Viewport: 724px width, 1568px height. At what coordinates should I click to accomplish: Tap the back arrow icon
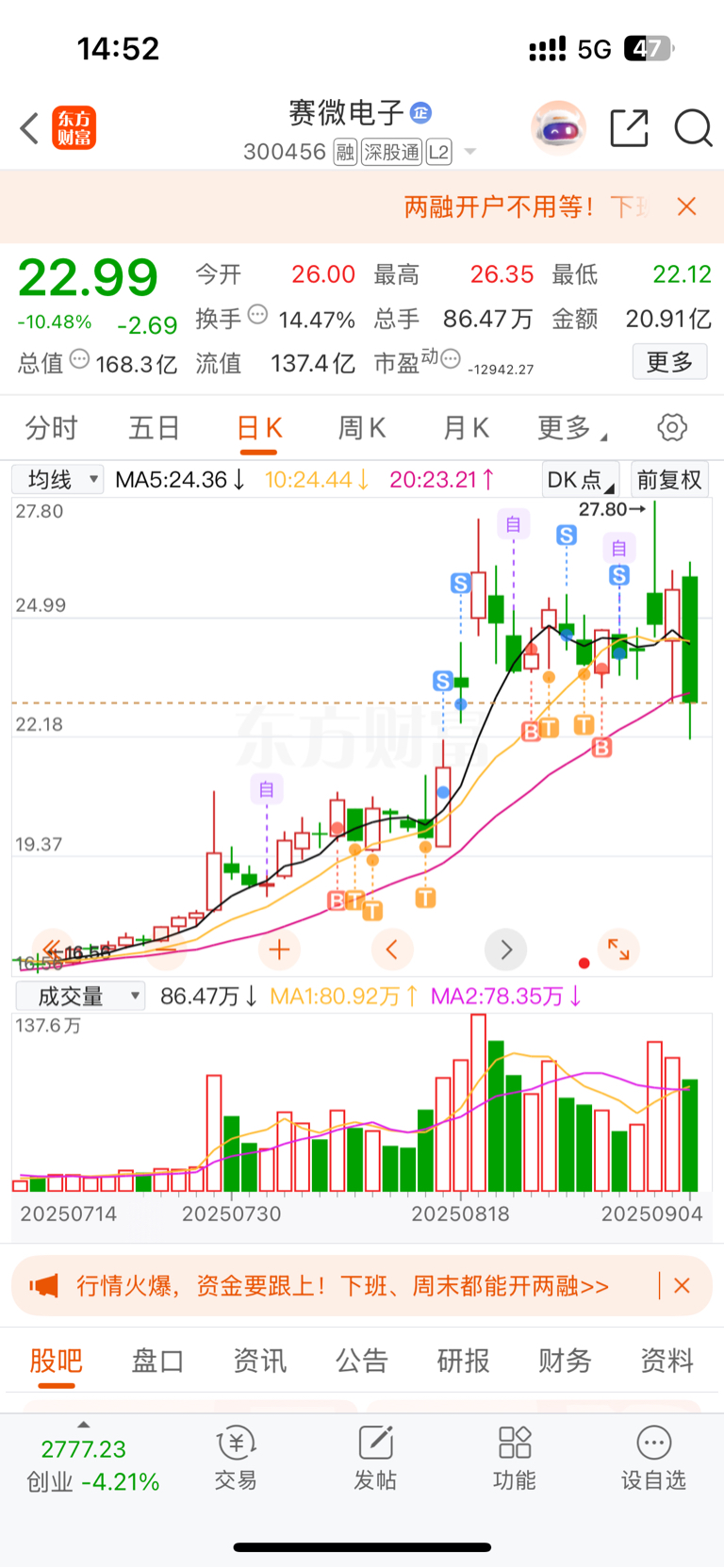tap(29, 128)
